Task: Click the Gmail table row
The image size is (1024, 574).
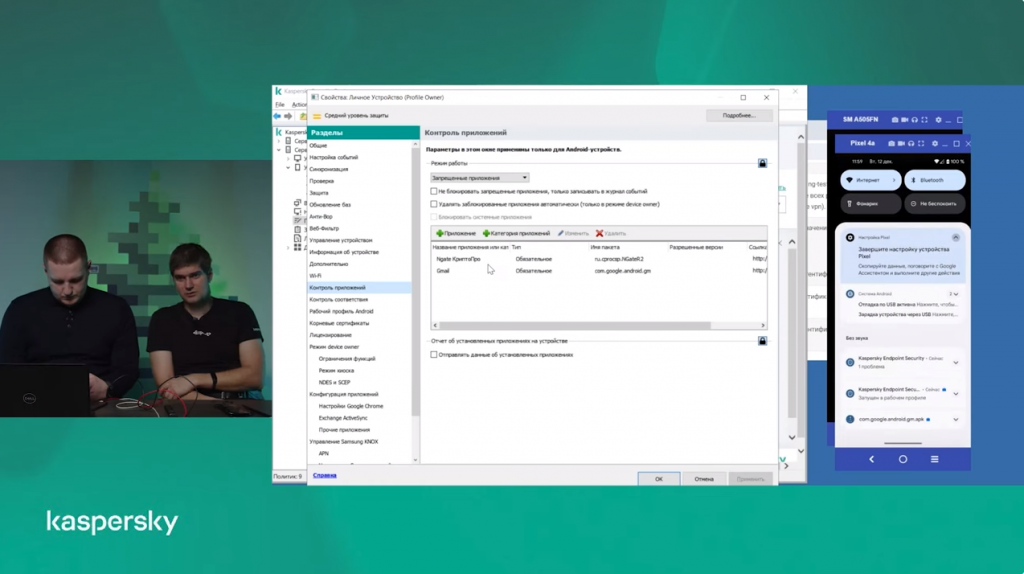Action: pos(598,271)
